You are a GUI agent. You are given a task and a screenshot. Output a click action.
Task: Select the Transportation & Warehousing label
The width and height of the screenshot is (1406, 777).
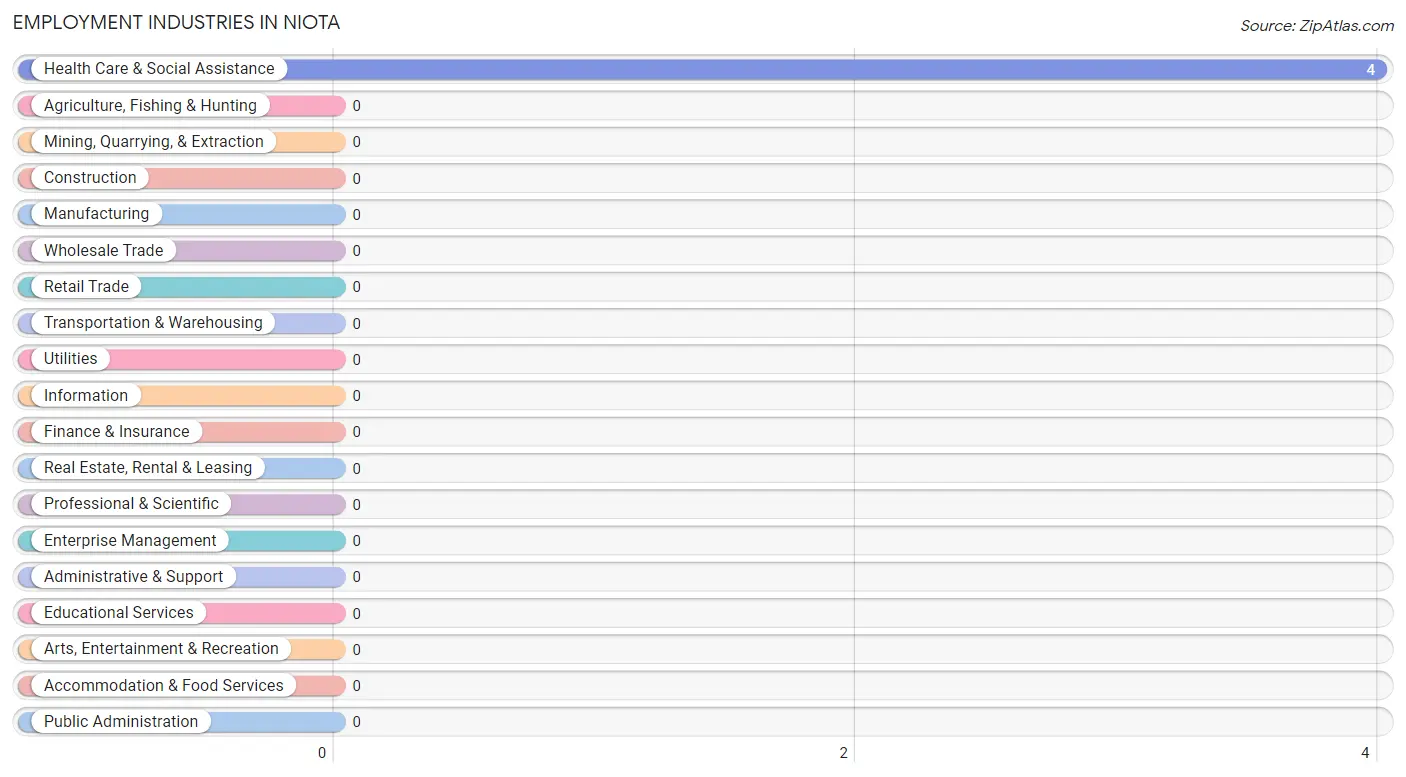[153, 323]
